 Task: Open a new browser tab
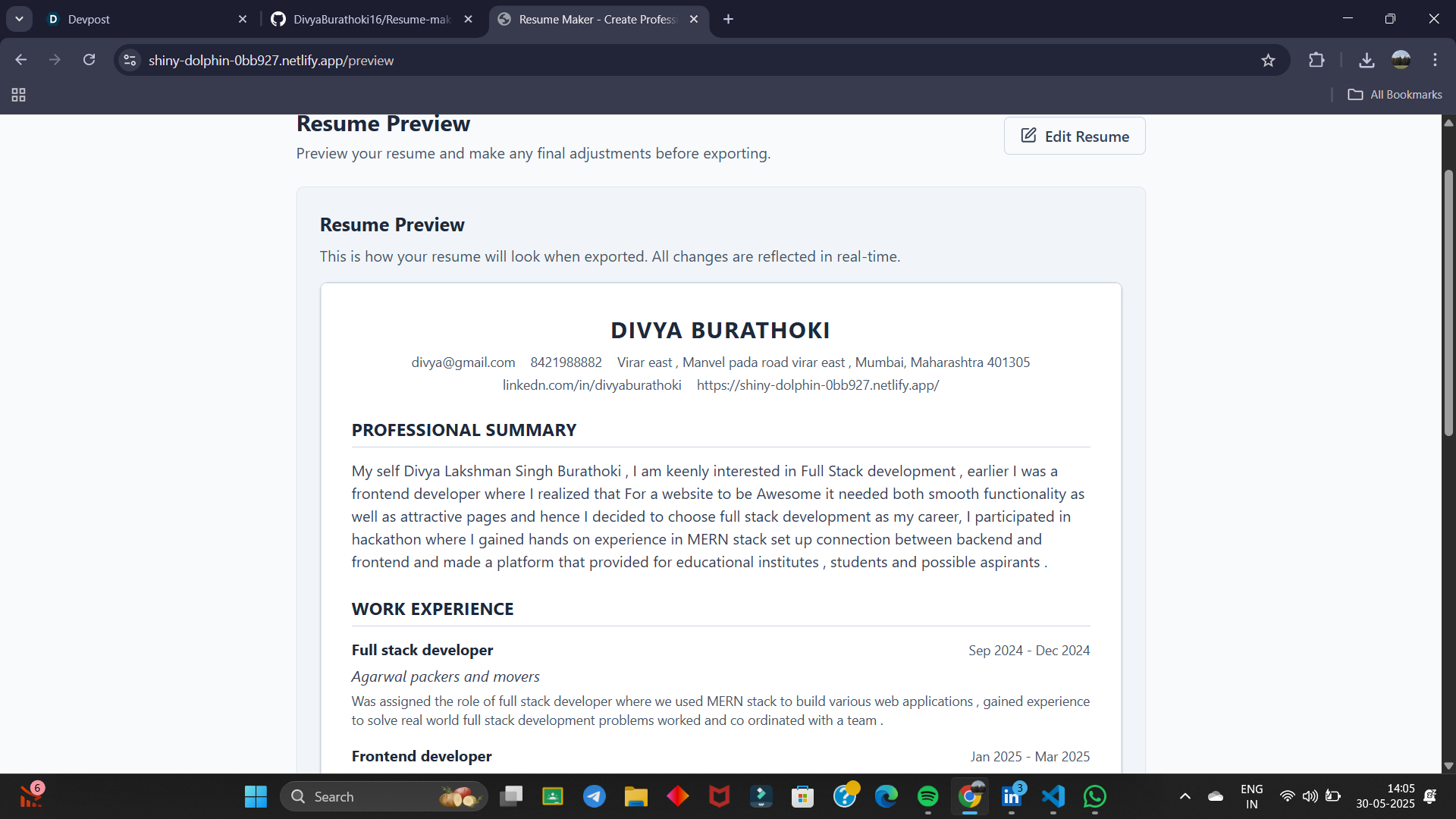(x=728, y=20)
